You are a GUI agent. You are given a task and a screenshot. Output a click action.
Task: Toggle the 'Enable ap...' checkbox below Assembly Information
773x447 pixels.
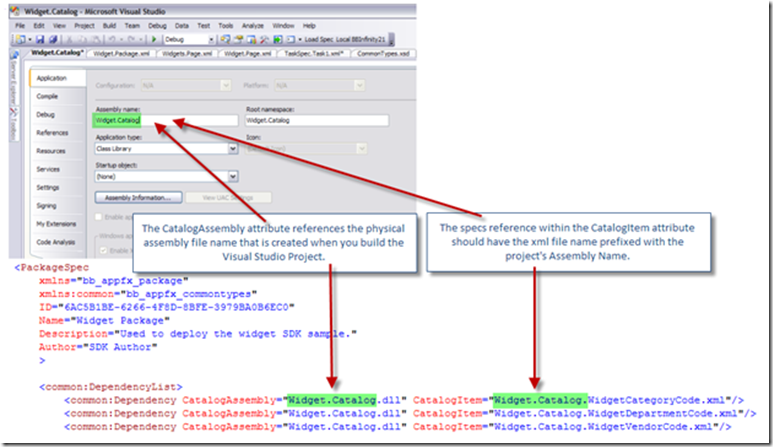click(x=99, y=217)
